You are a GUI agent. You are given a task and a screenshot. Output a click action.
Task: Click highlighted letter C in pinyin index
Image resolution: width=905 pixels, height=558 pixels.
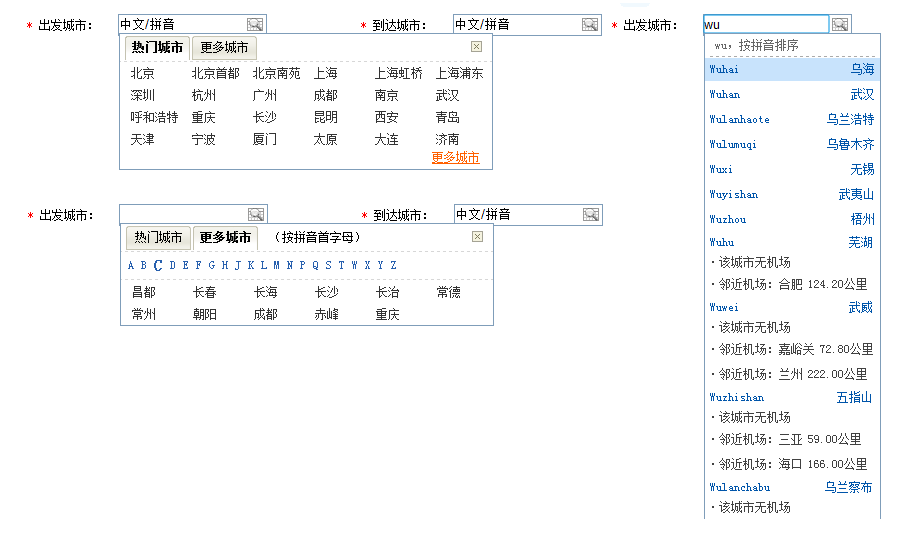coord(158,265)
